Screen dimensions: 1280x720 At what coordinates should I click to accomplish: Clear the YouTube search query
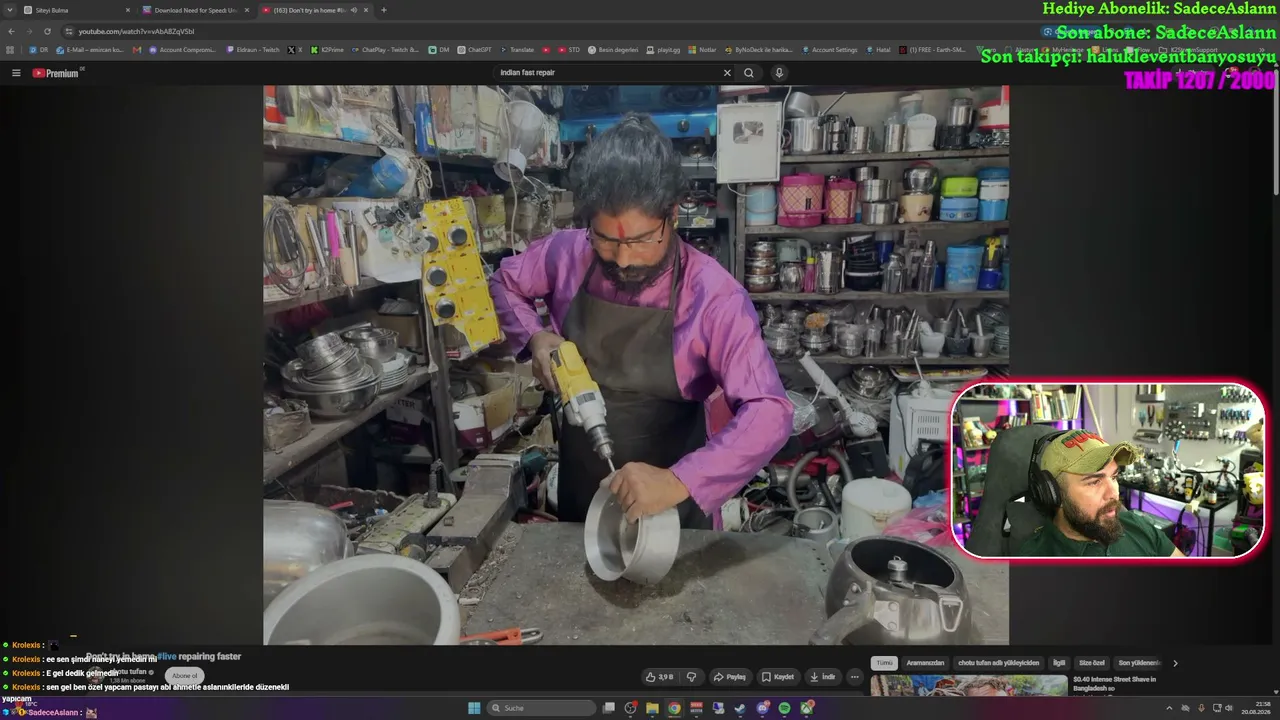pyautogui.click(x=727, y=73)
